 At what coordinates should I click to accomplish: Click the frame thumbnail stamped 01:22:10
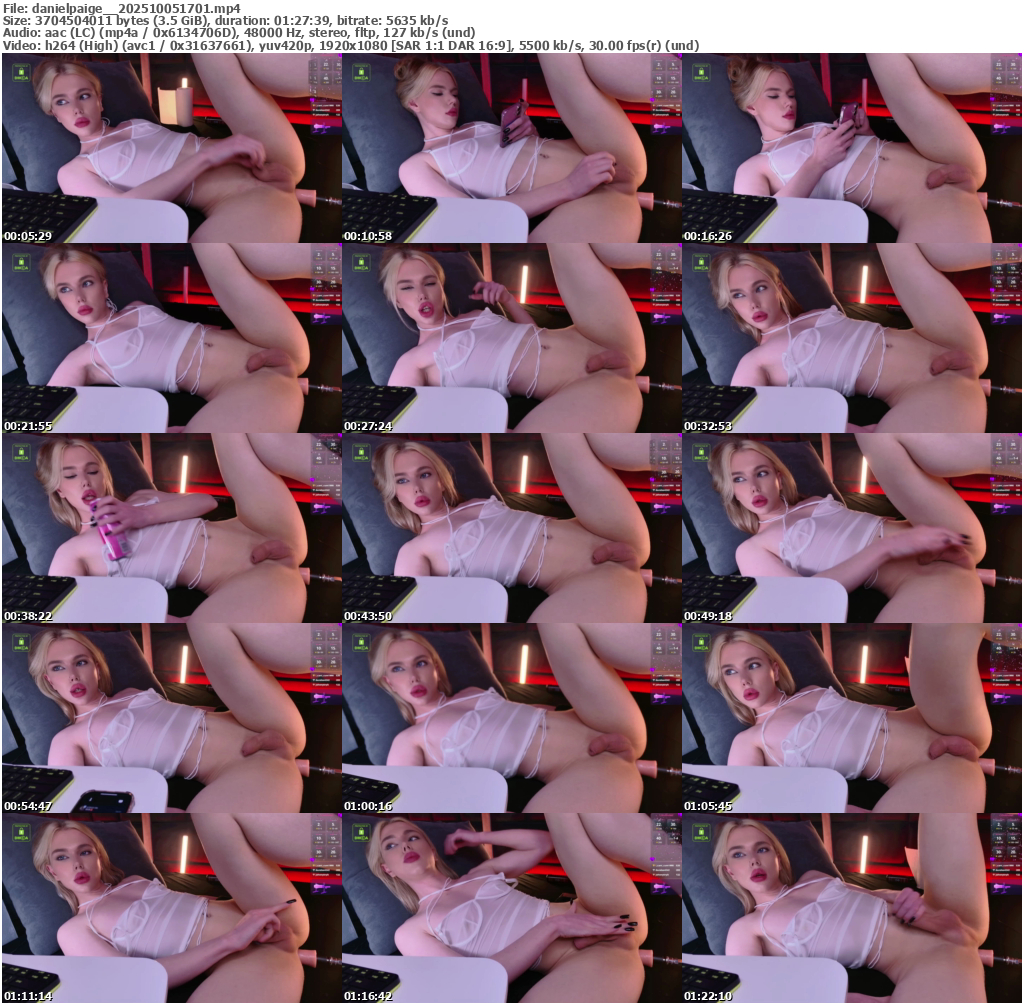pyautogui.click(x=852, y=908)
